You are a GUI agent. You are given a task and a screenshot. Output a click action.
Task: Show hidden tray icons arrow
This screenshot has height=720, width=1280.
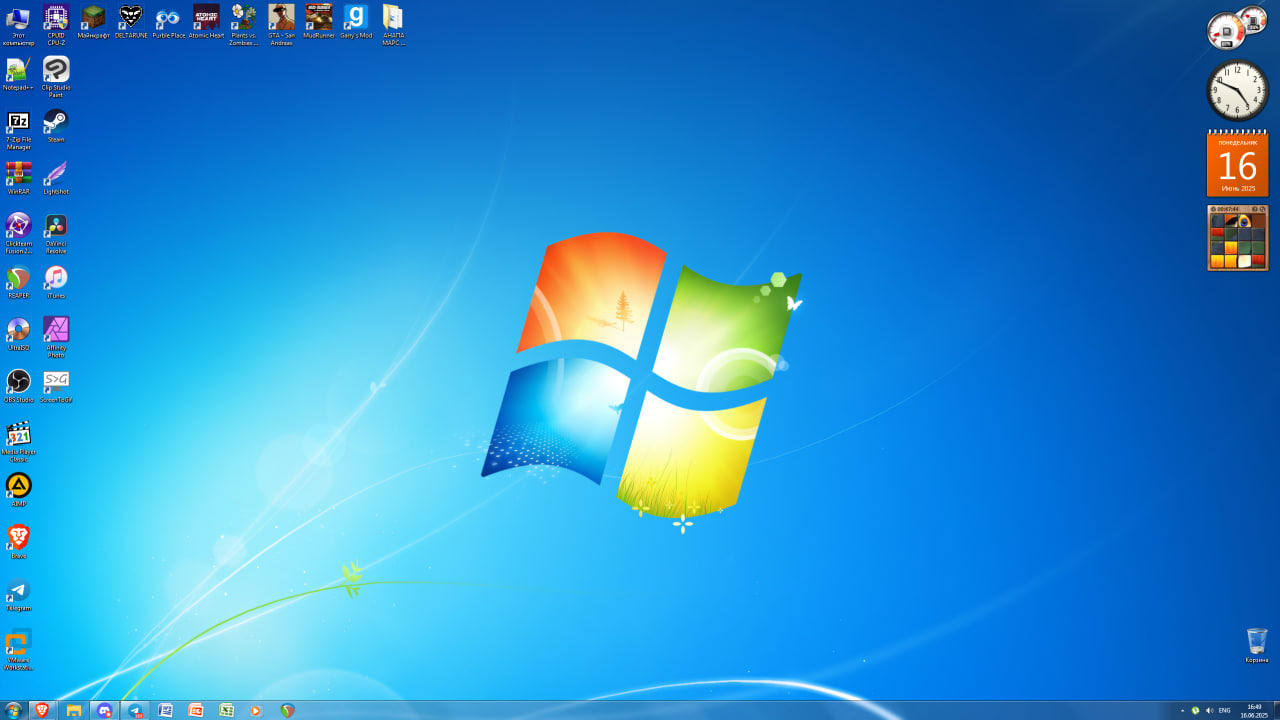[x=1182, y=710]
